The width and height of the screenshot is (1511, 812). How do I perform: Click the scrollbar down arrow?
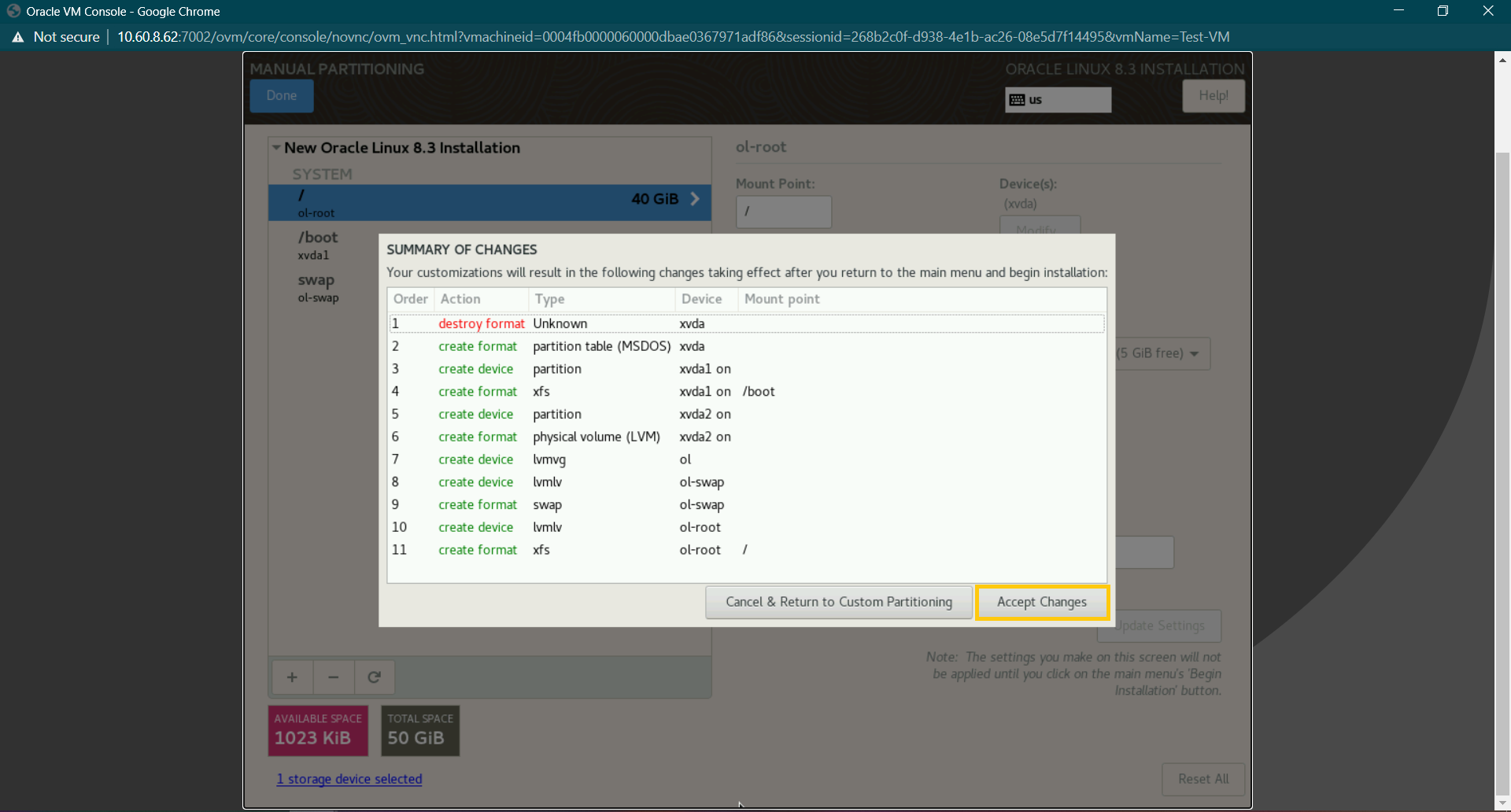click(x=1502, y=803)
